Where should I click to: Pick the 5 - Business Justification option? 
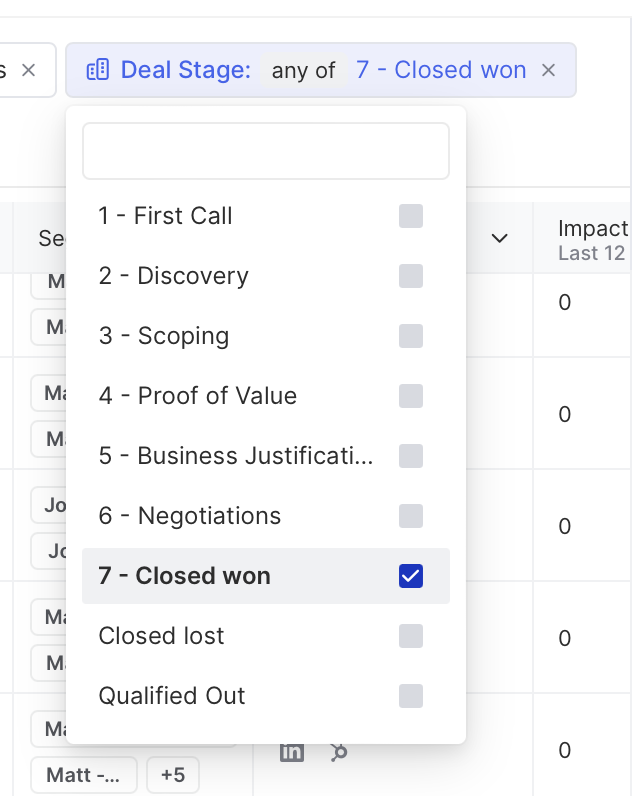[236, 456]
